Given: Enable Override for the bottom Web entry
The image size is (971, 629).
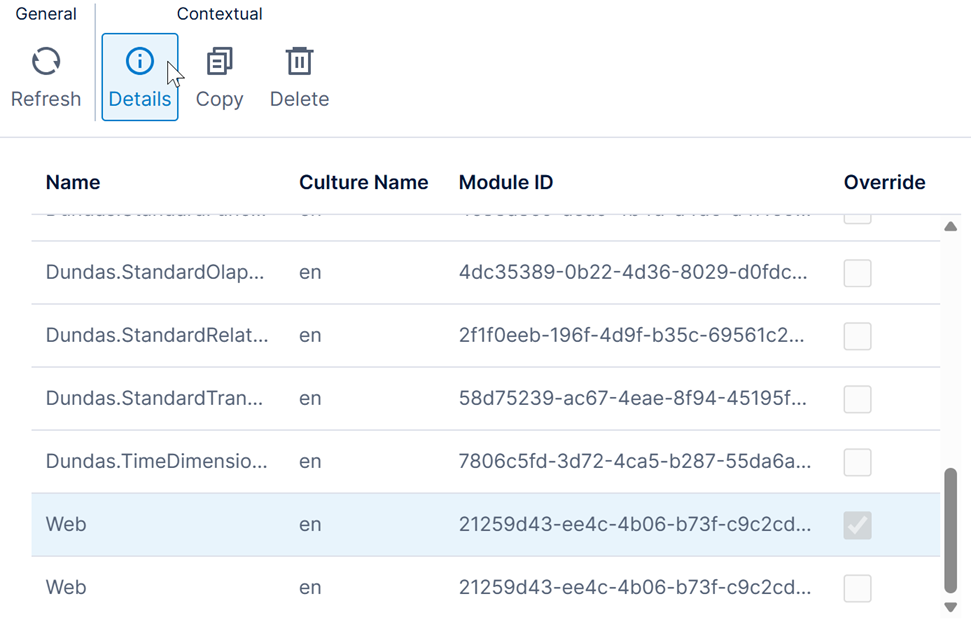Looking at the screenshot, I should tap(856, 588).
